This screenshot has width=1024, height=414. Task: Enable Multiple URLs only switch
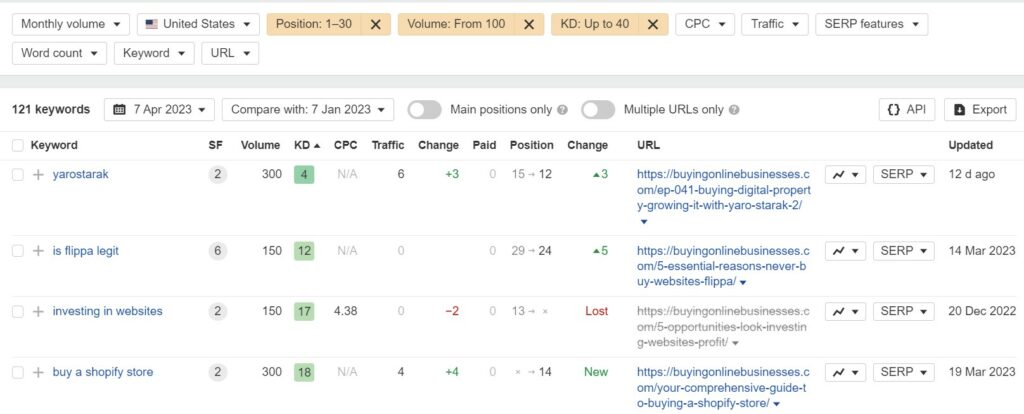598,110
